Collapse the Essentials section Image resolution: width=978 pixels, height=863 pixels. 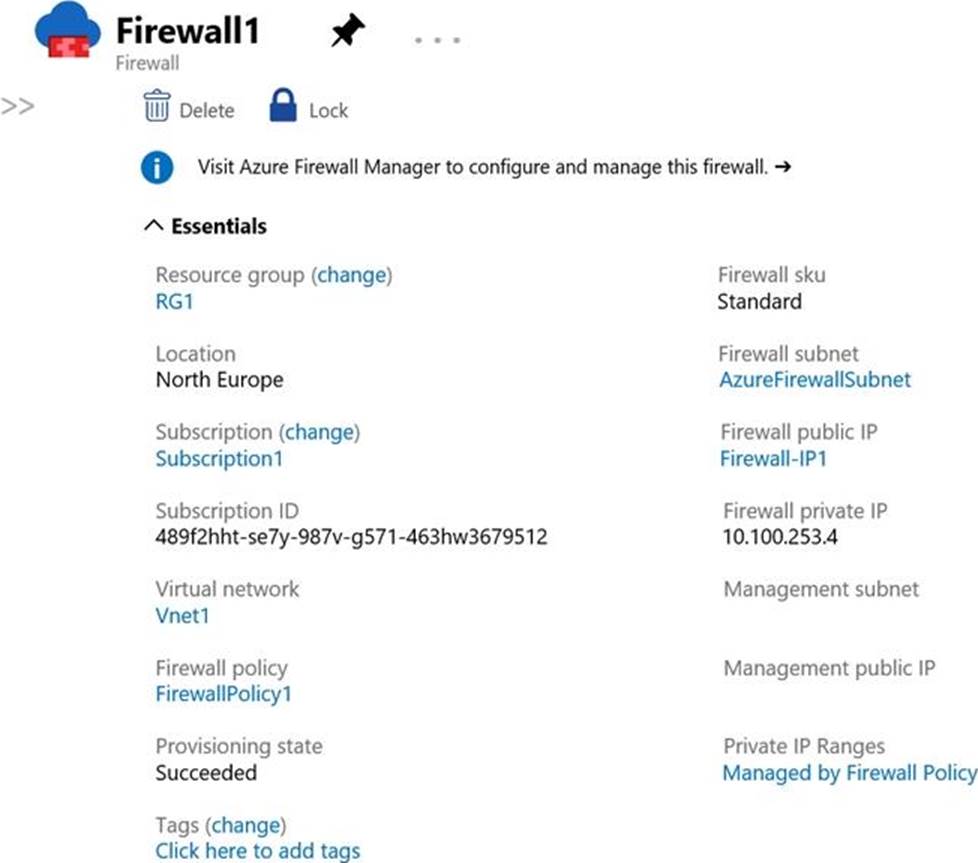pos(152,227)
